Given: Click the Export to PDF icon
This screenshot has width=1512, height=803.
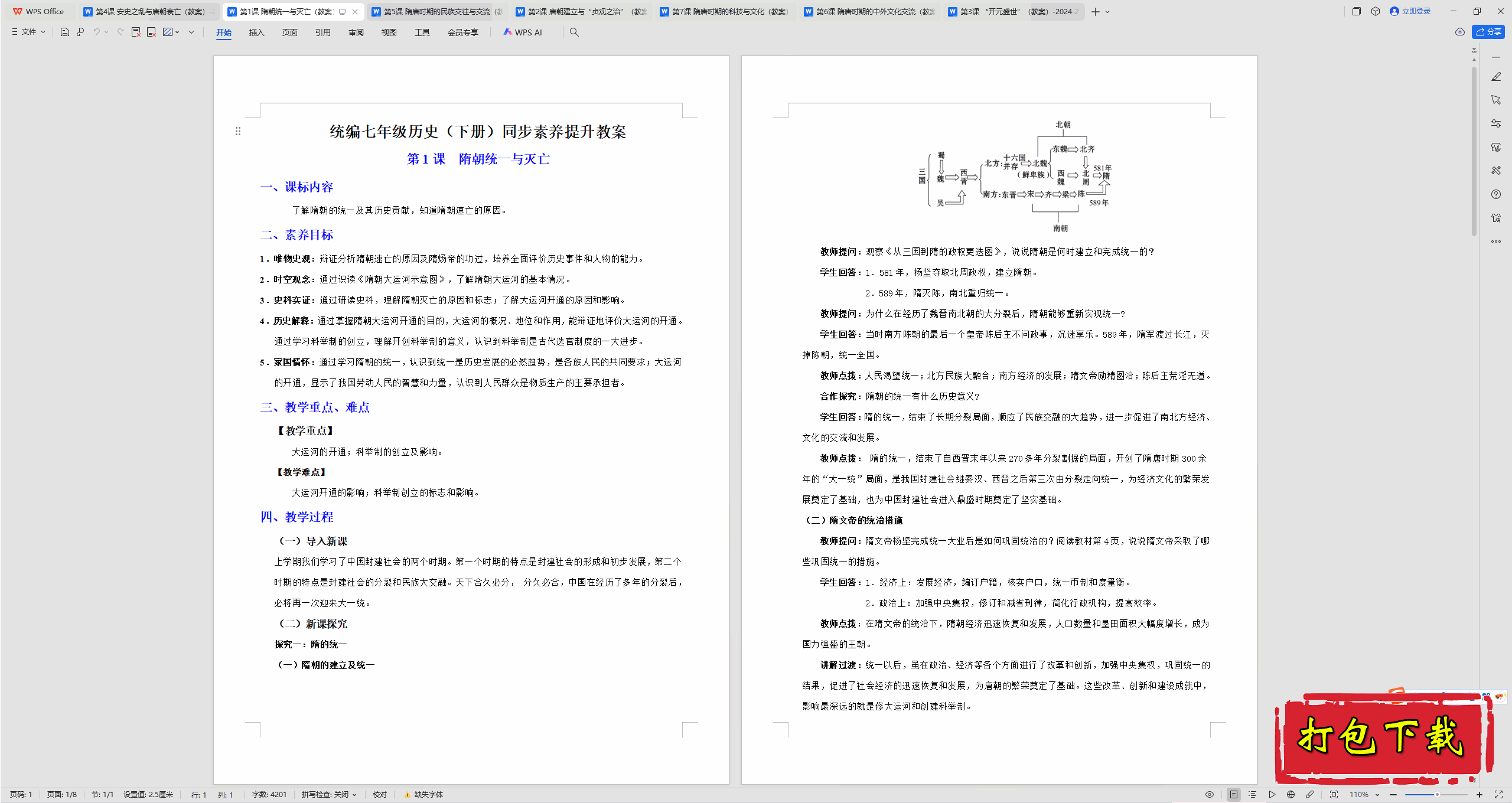Looking at the screenshot, I should (136, 32).
